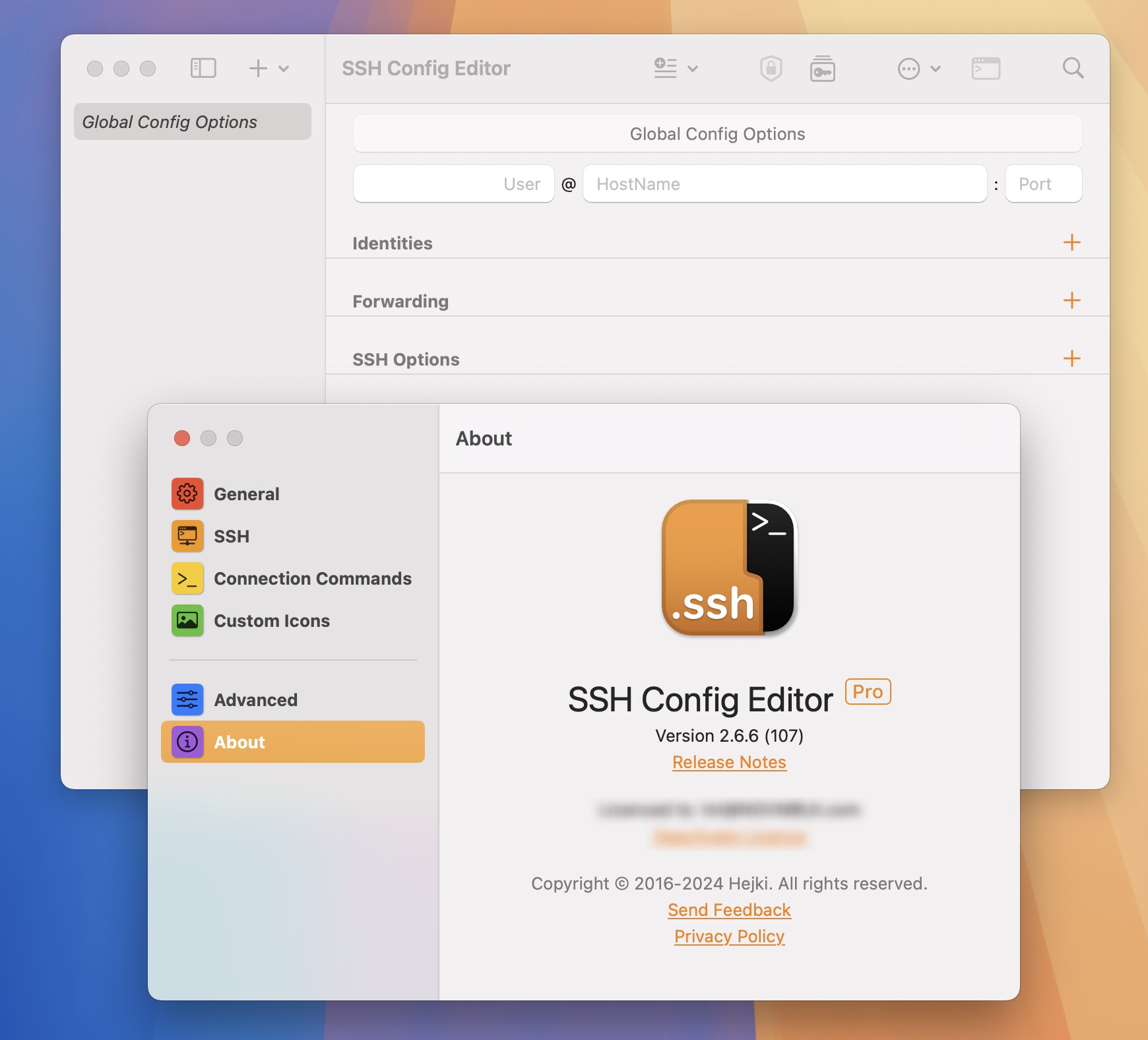Click the add-option list icon in toolbar

click(x=665, y=68)
